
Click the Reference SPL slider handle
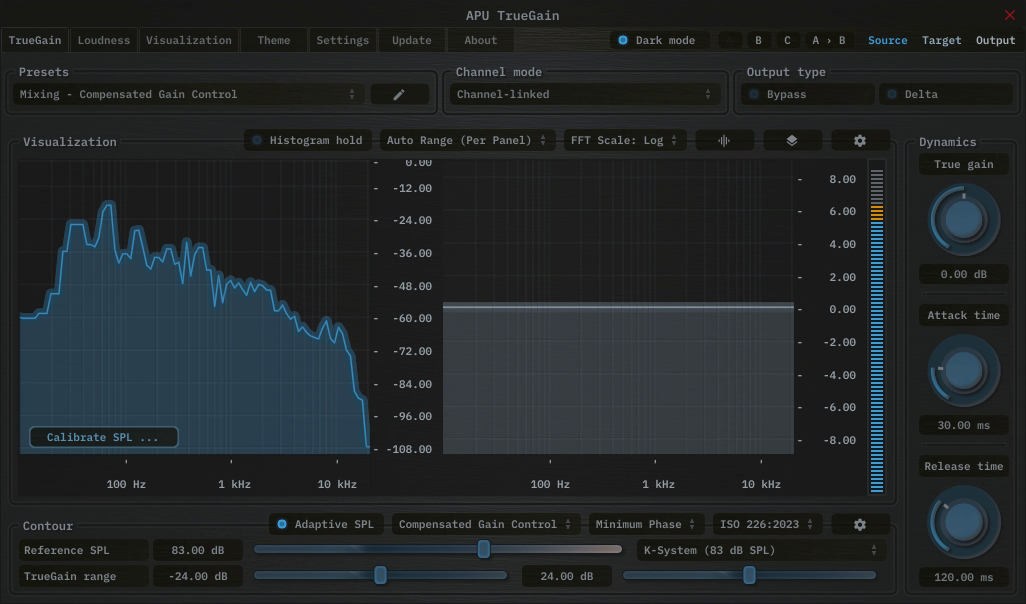[484, 549]
